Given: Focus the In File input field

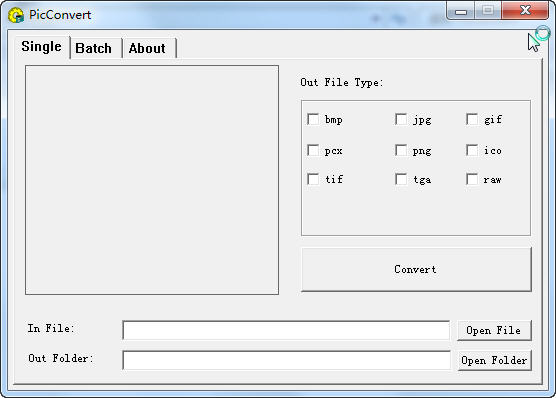Looking at the screenshot, I should click(286, 331).
